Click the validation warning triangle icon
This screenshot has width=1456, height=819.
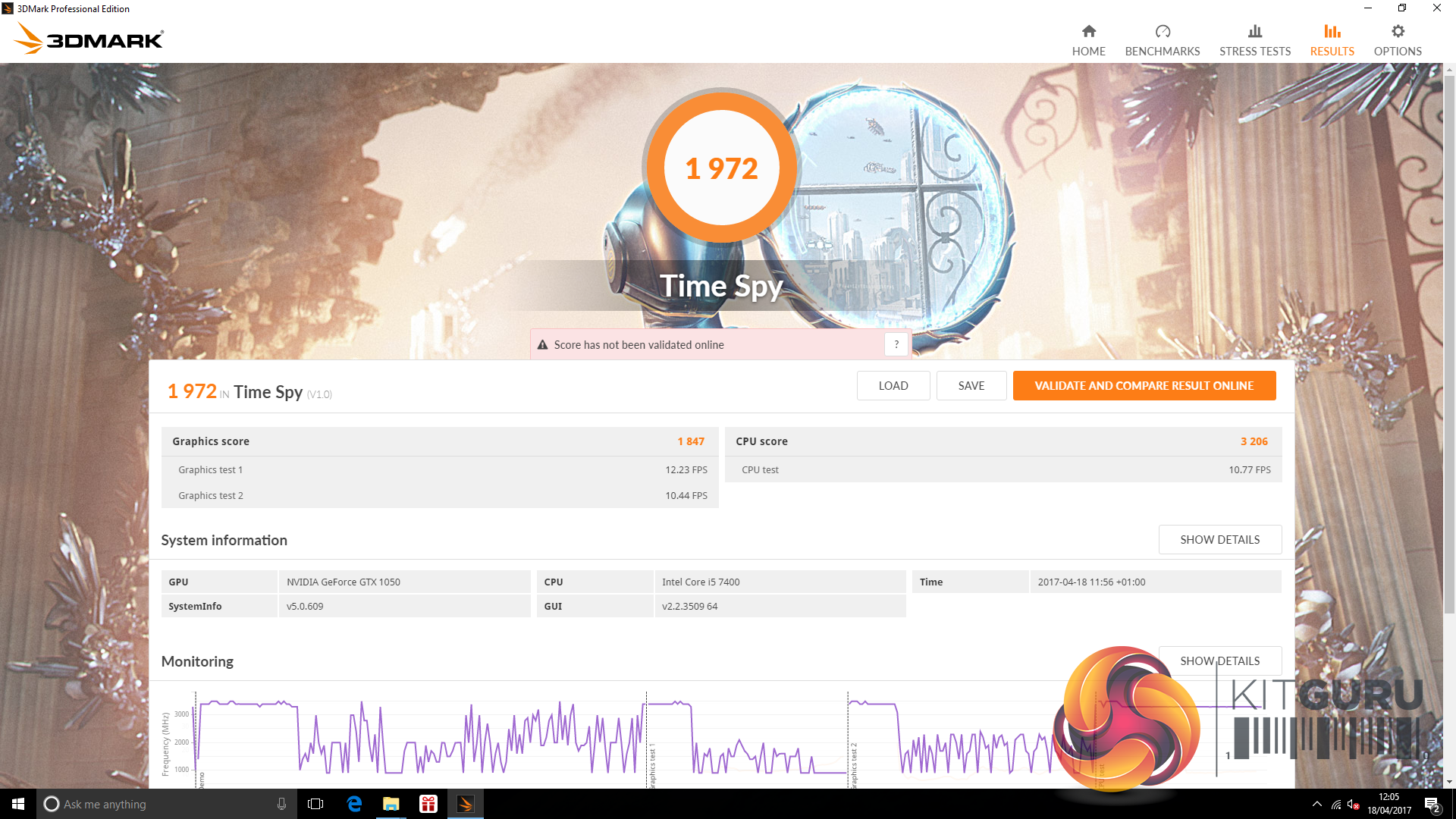click(x=542, y=345)
